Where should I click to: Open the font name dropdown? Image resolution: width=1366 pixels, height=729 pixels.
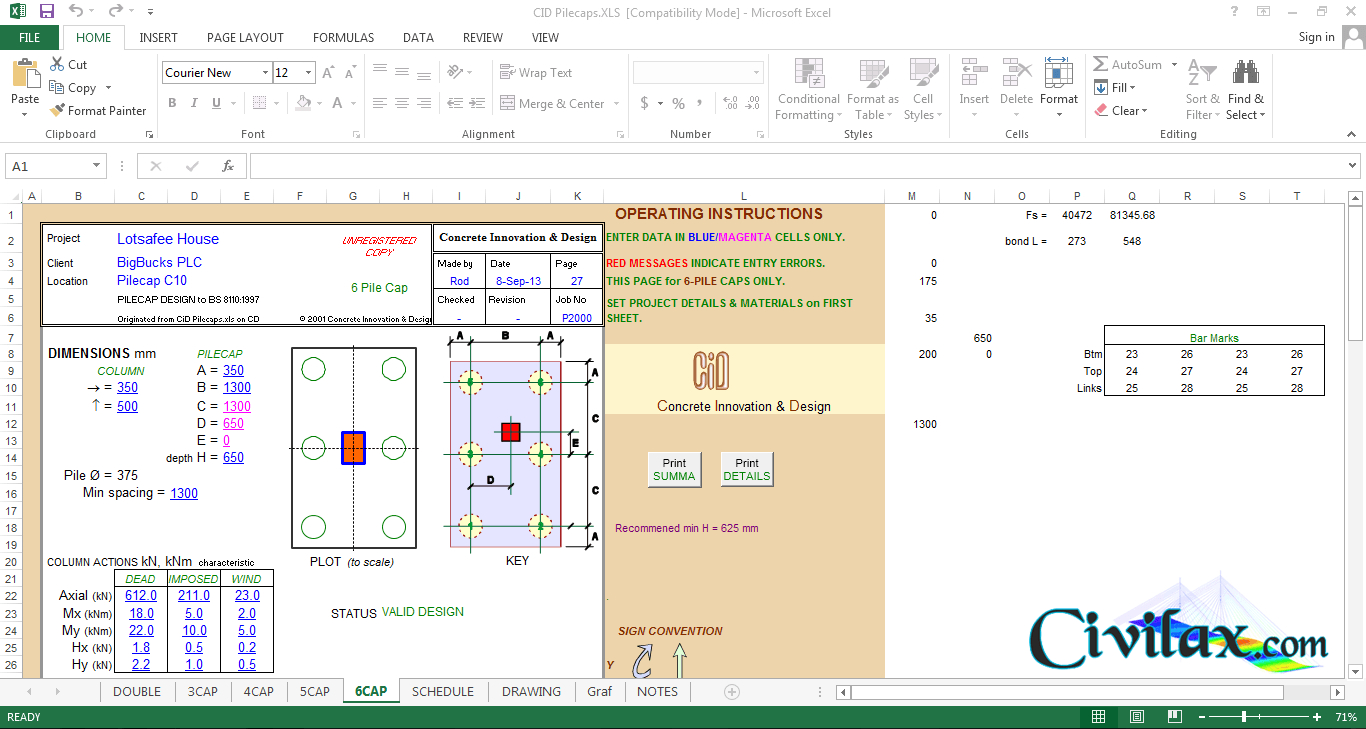click(x=265, y=73)
